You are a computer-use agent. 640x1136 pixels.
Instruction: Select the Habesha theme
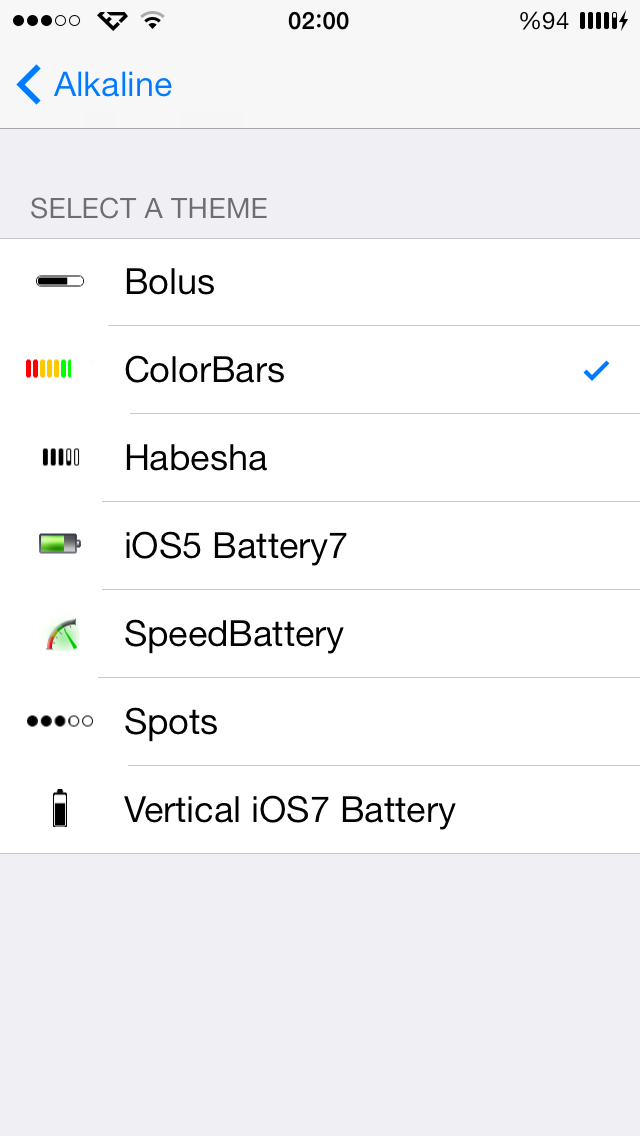click(320, 458)
